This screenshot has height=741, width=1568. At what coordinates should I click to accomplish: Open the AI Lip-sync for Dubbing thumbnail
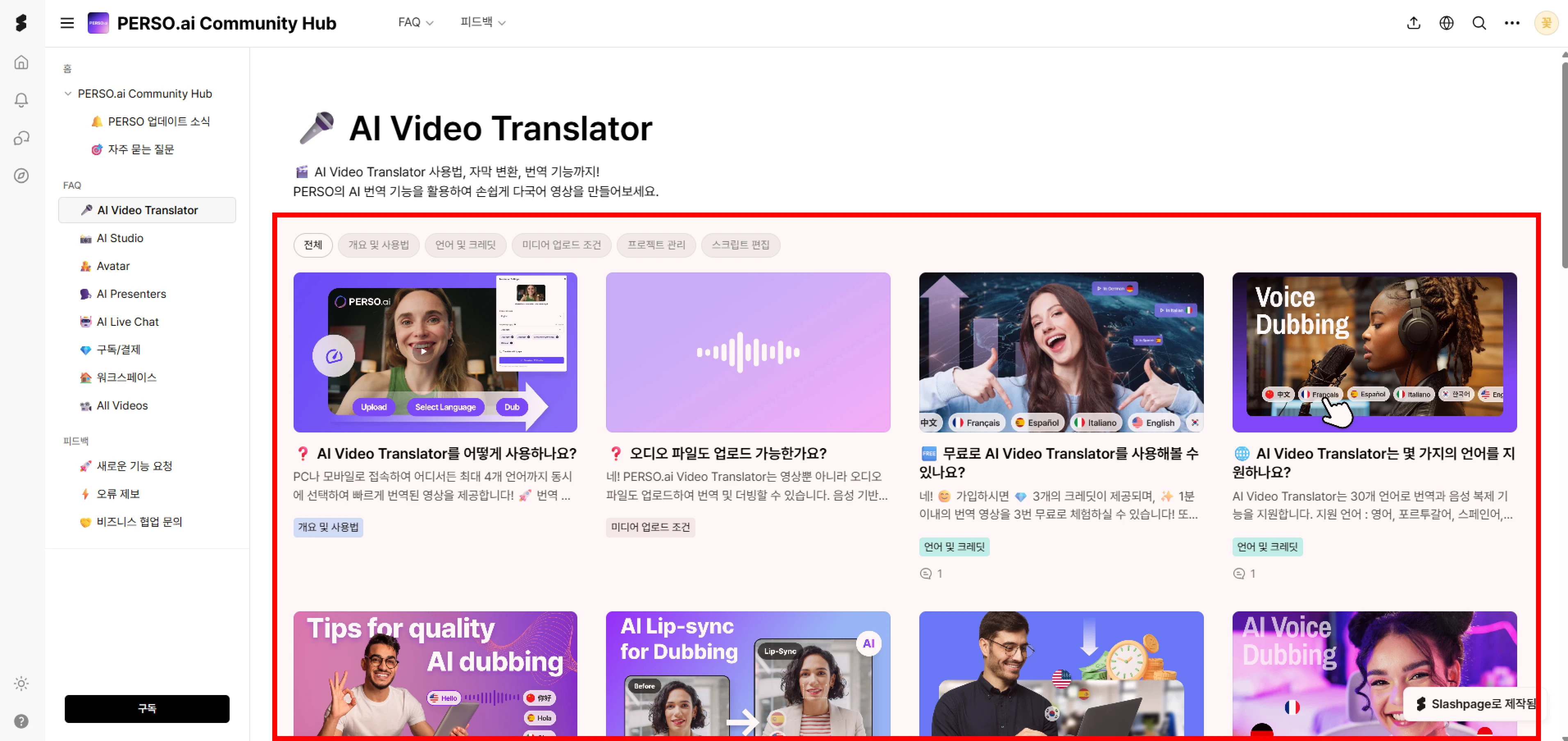pos(748,674)
